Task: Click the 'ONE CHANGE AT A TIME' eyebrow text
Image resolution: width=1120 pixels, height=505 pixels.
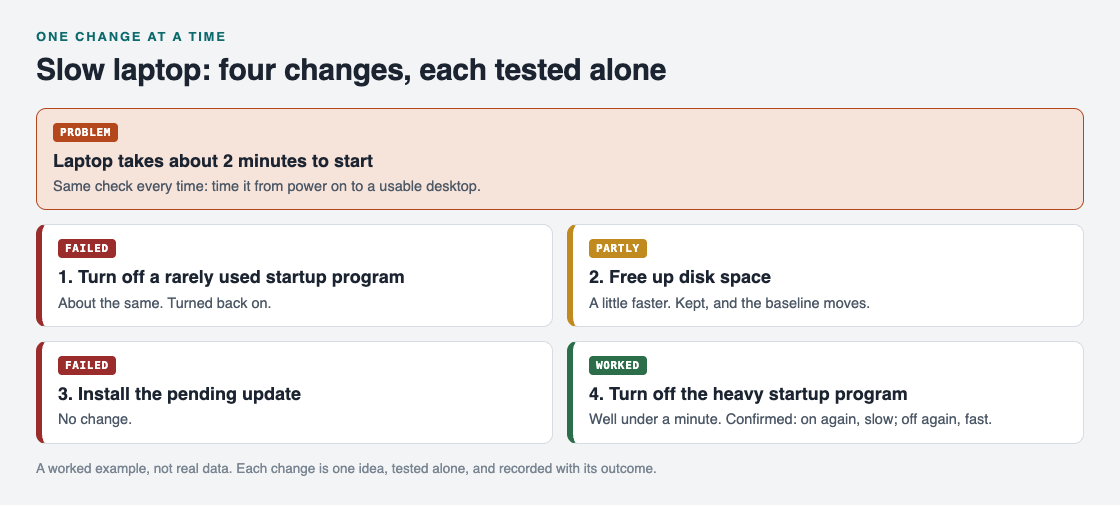Action: [x=131, y=36]
